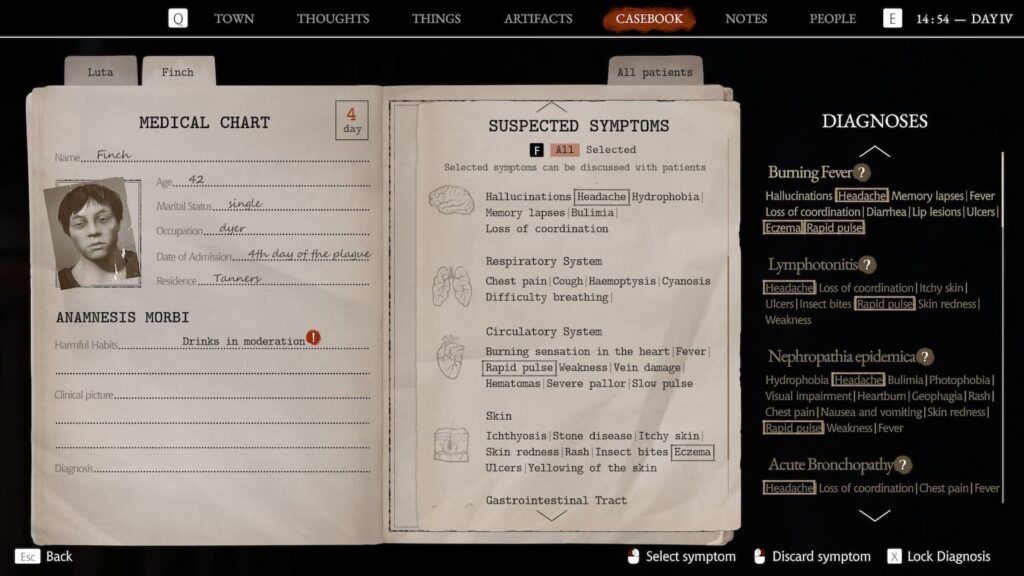Click the brain nervous system icon

click(451, 200)
